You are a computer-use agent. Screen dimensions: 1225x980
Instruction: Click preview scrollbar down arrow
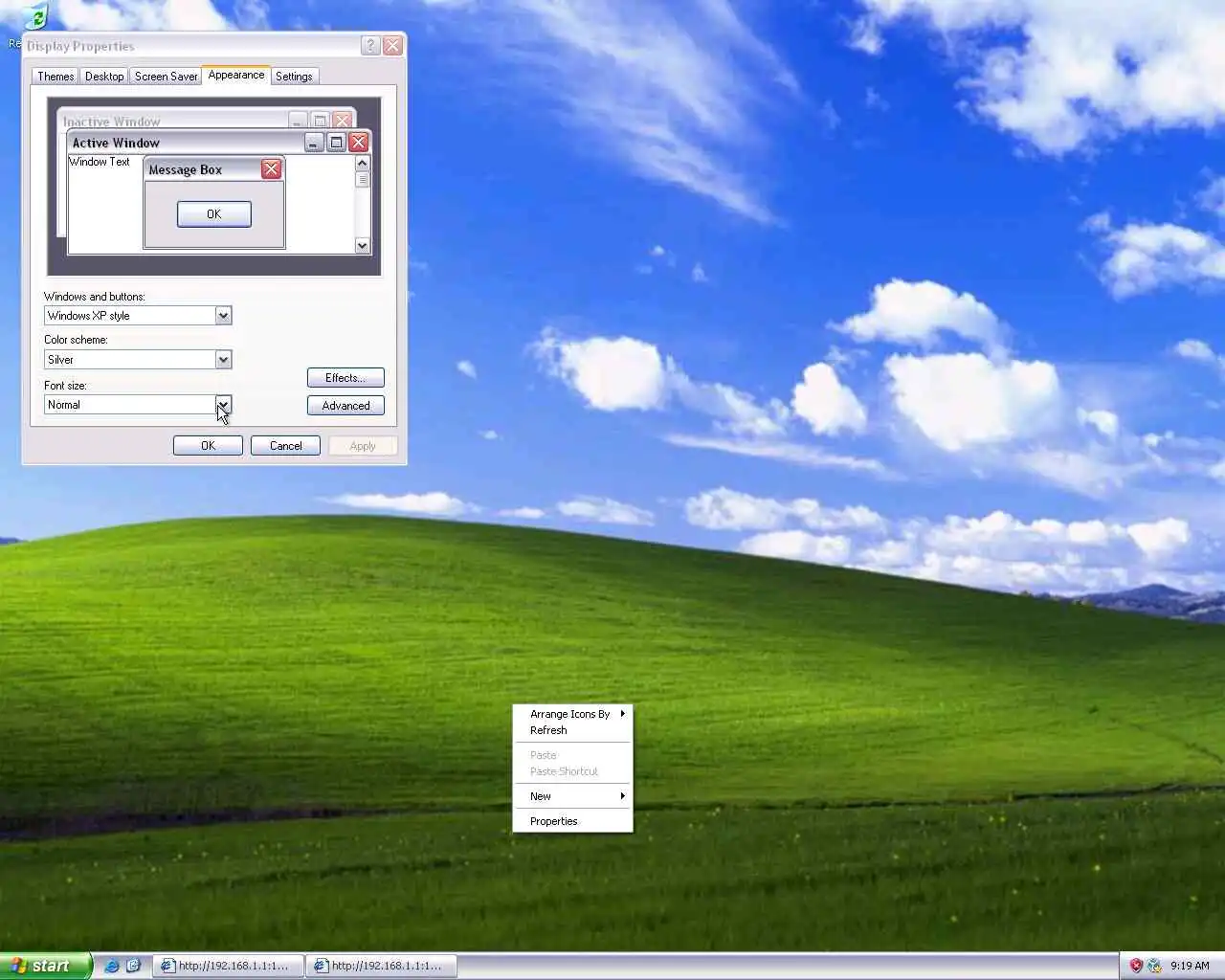(362, 246)
